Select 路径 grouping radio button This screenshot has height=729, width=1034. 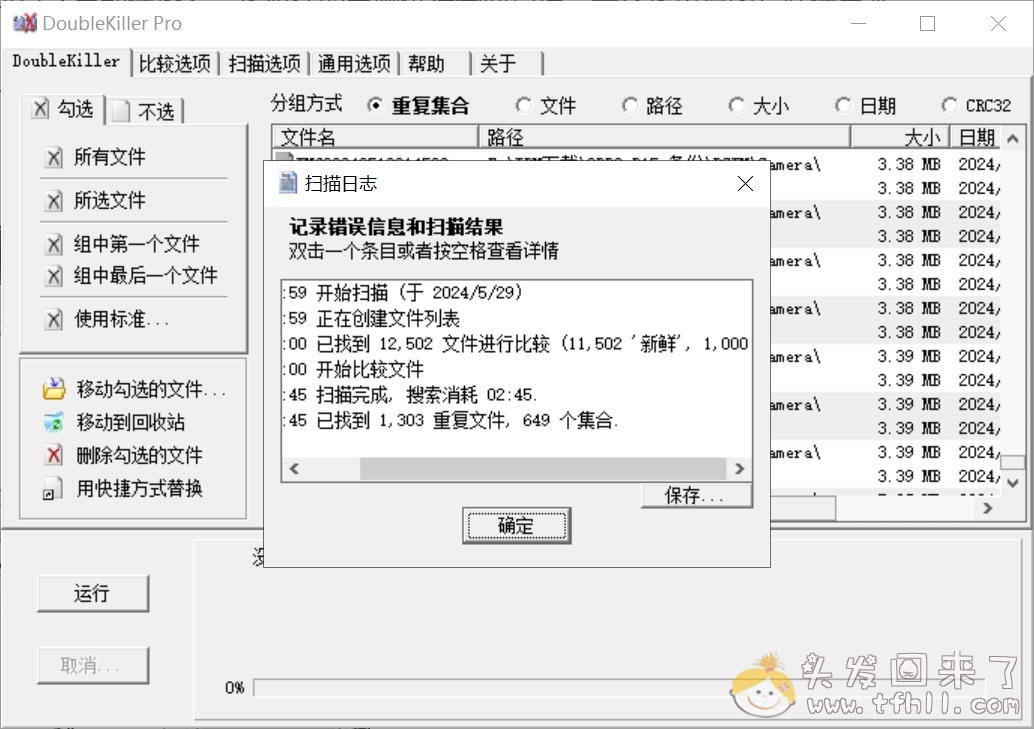tap(630, 106)
